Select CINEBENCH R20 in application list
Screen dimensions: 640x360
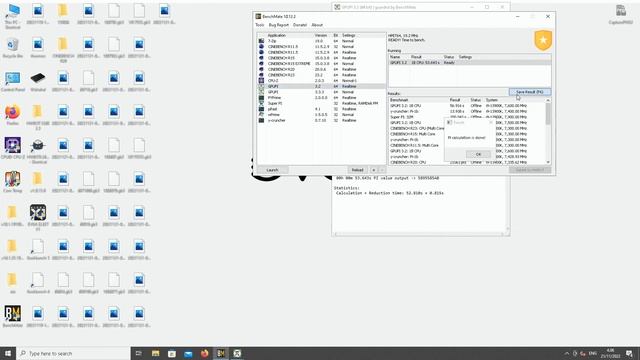point(321,69)
